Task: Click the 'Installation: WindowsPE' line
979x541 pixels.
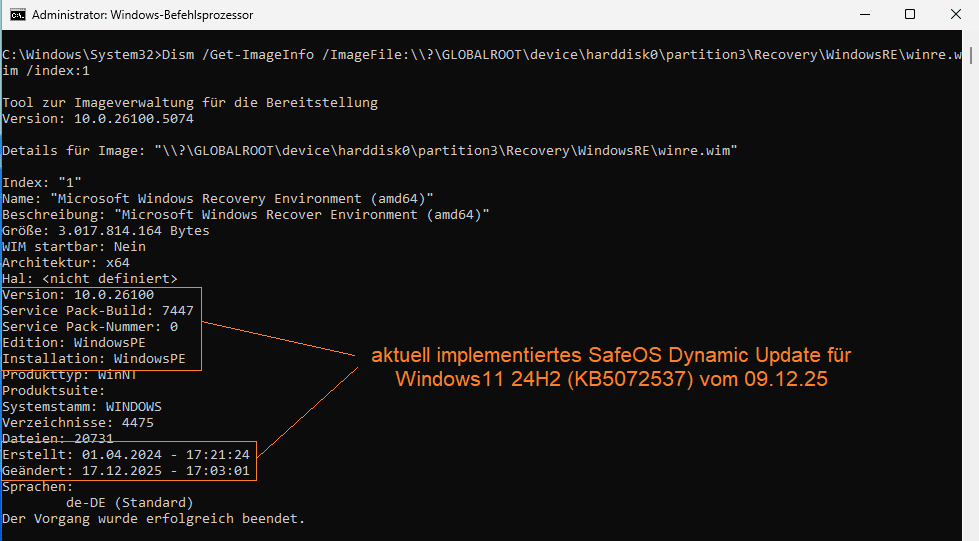Action: (94, 359)
